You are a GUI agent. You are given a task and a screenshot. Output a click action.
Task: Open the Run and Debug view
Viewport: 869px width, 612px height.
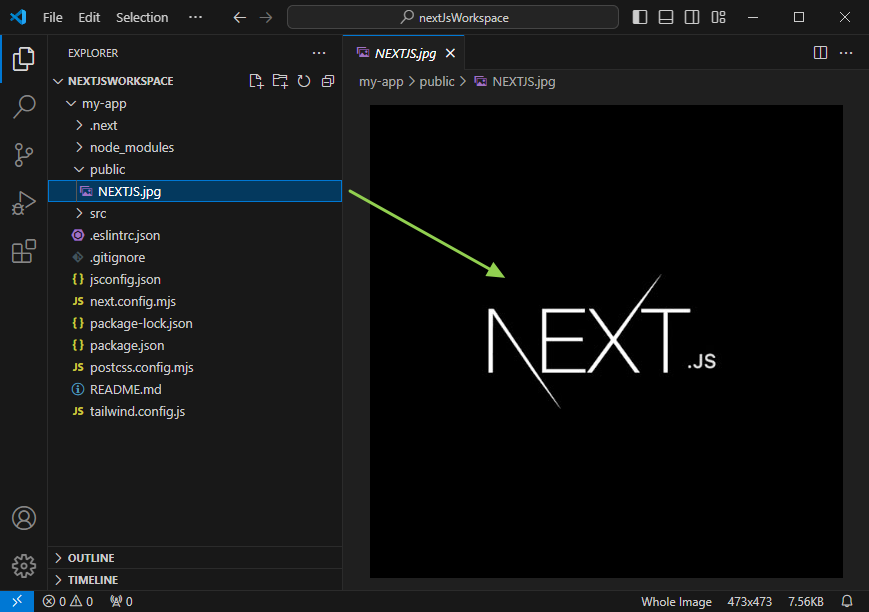tap(23, 203)
